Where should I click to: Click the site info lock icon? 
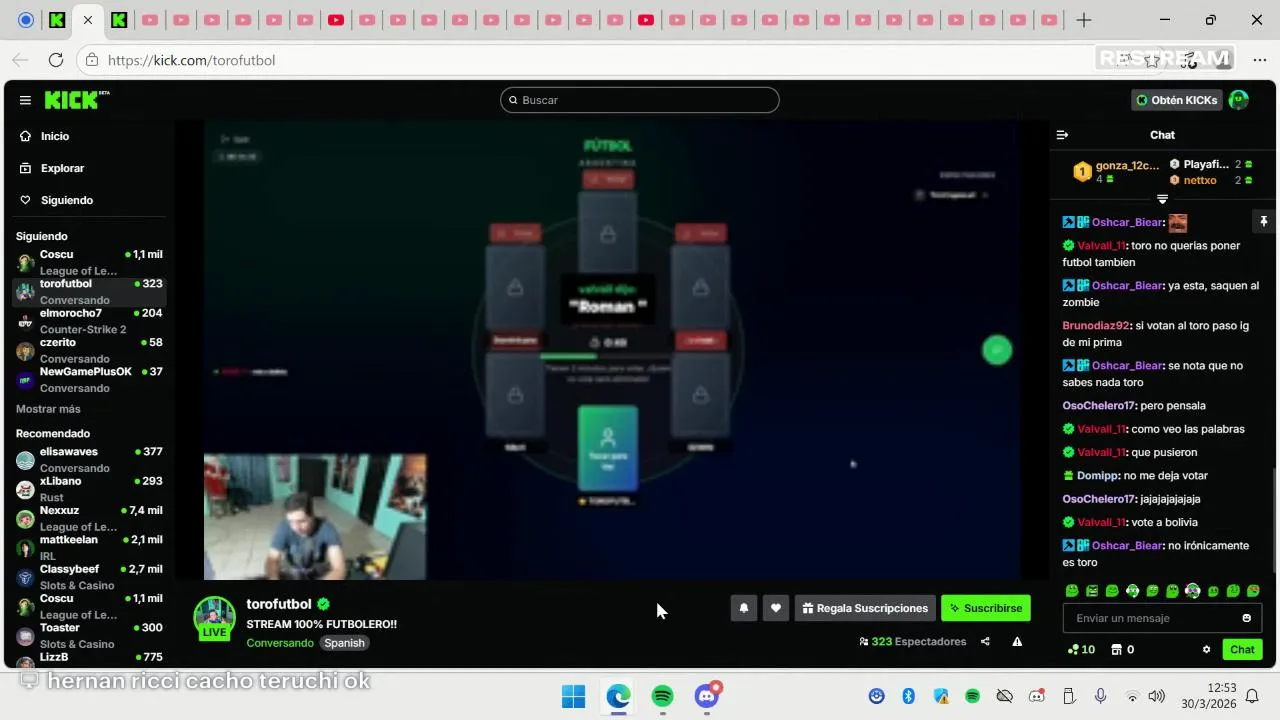pyautogui.click(x=92, y=60)
